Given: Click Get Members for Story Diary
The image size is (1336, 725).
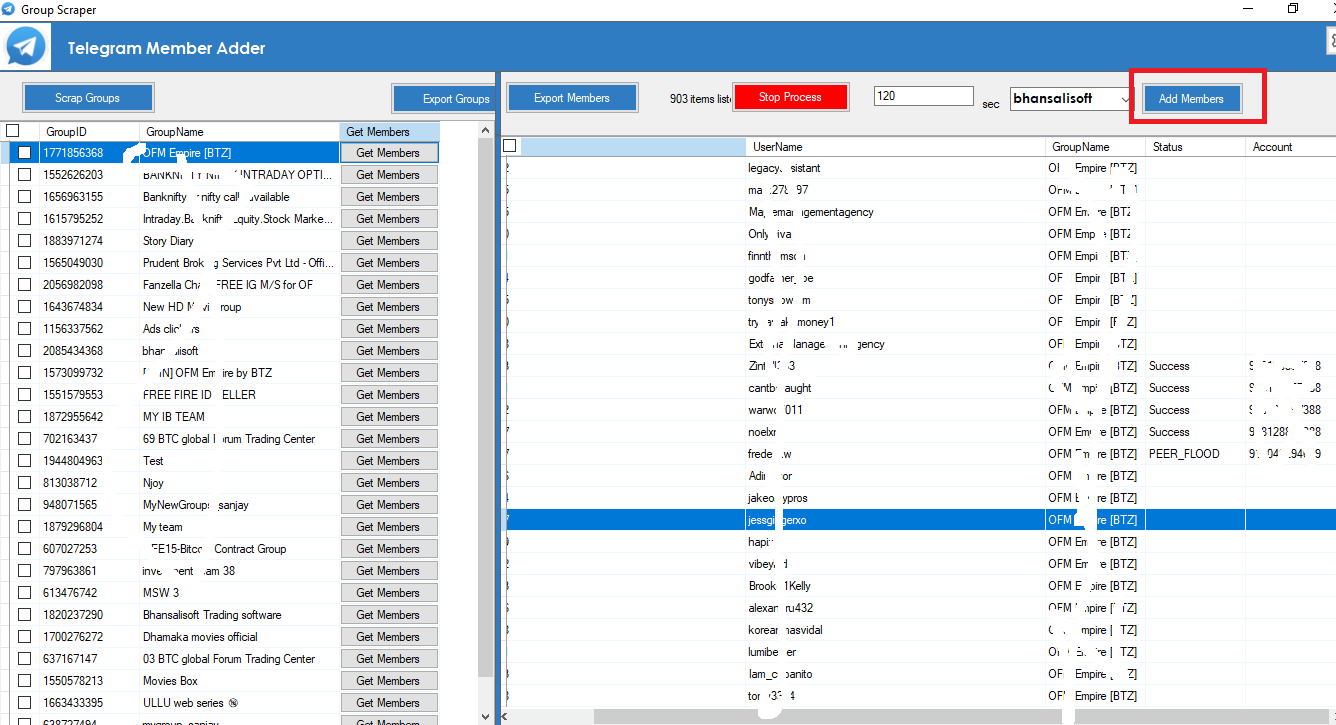Looking at the screenshot, I should [x=389, y=241].
